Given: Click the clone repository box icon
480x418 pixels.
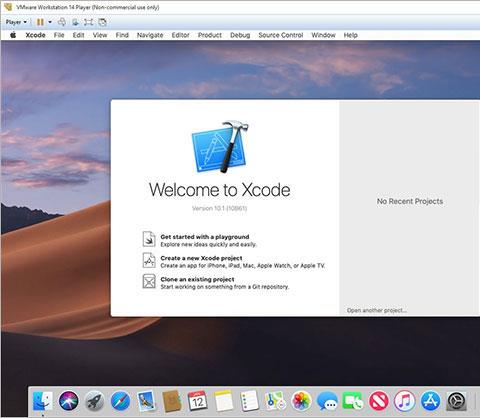Looking at the screenshot, I should [x=149, y=281].
